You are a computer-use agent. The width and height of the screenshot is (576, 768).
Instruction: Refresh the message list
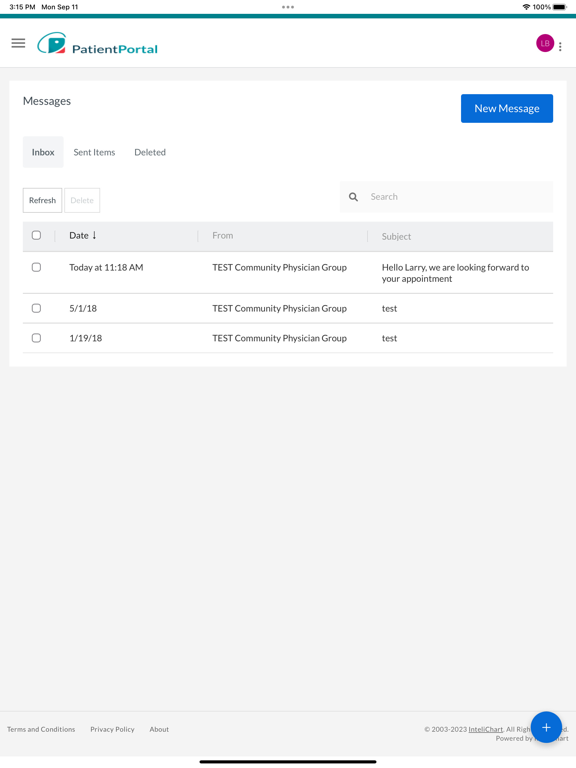(x=43, y=200)
